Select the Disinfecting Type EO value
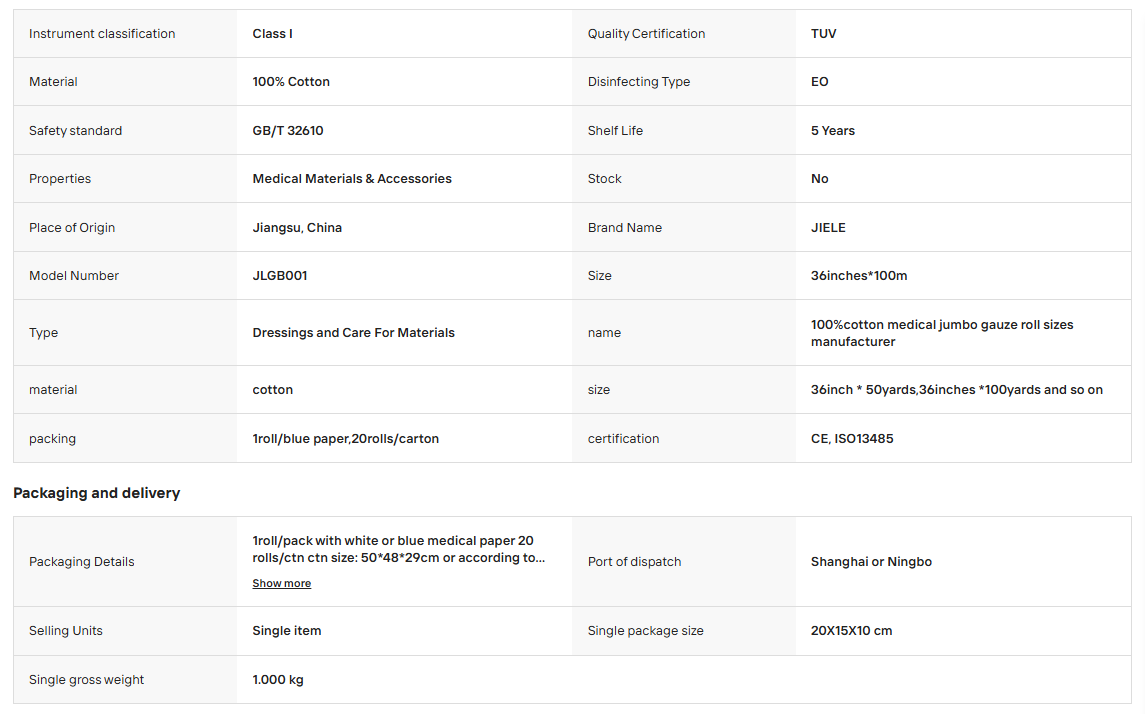Viewport: 1145px width, 714px height. pos(819,81)
